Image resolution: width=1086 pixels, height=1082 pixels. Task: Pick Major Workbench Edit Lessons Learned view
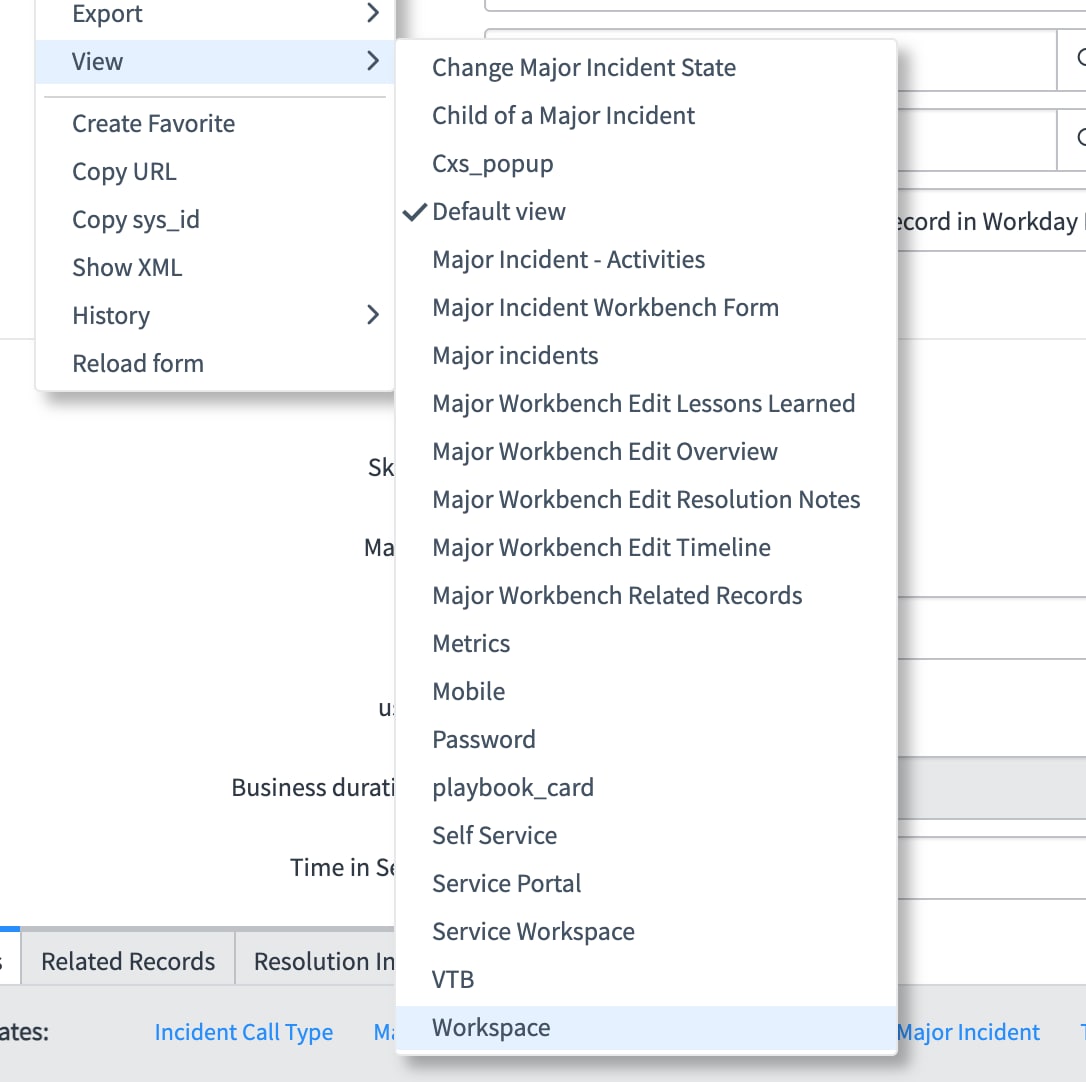[646, 404]
